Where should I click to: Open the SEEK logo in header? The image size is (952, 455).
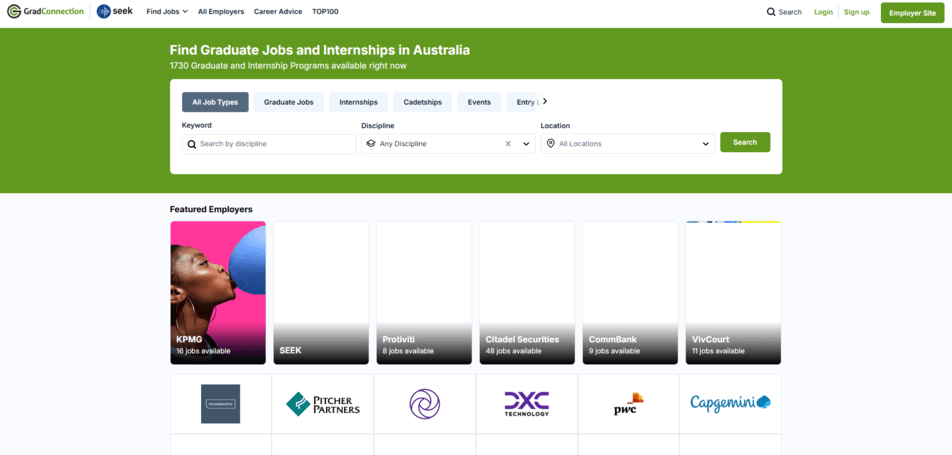(x=114, y=12)
